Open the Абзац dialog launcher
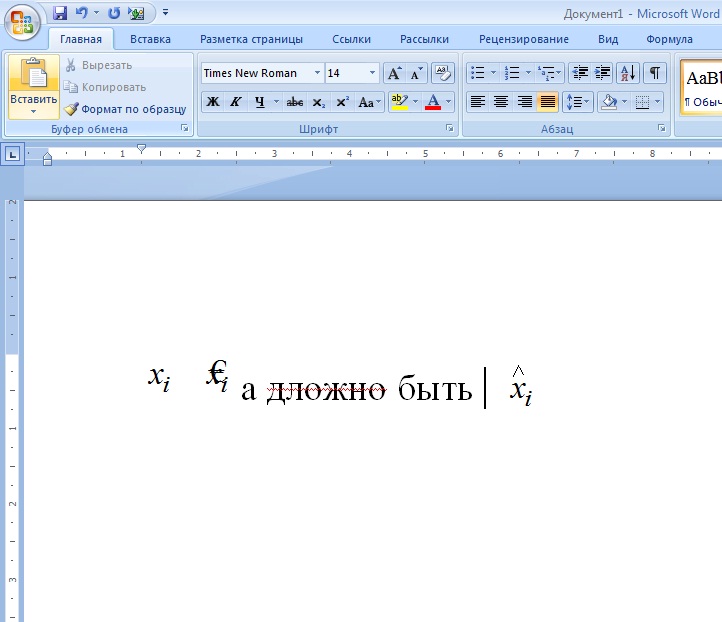This screenshot has height=622, width=722. point(662,128)
